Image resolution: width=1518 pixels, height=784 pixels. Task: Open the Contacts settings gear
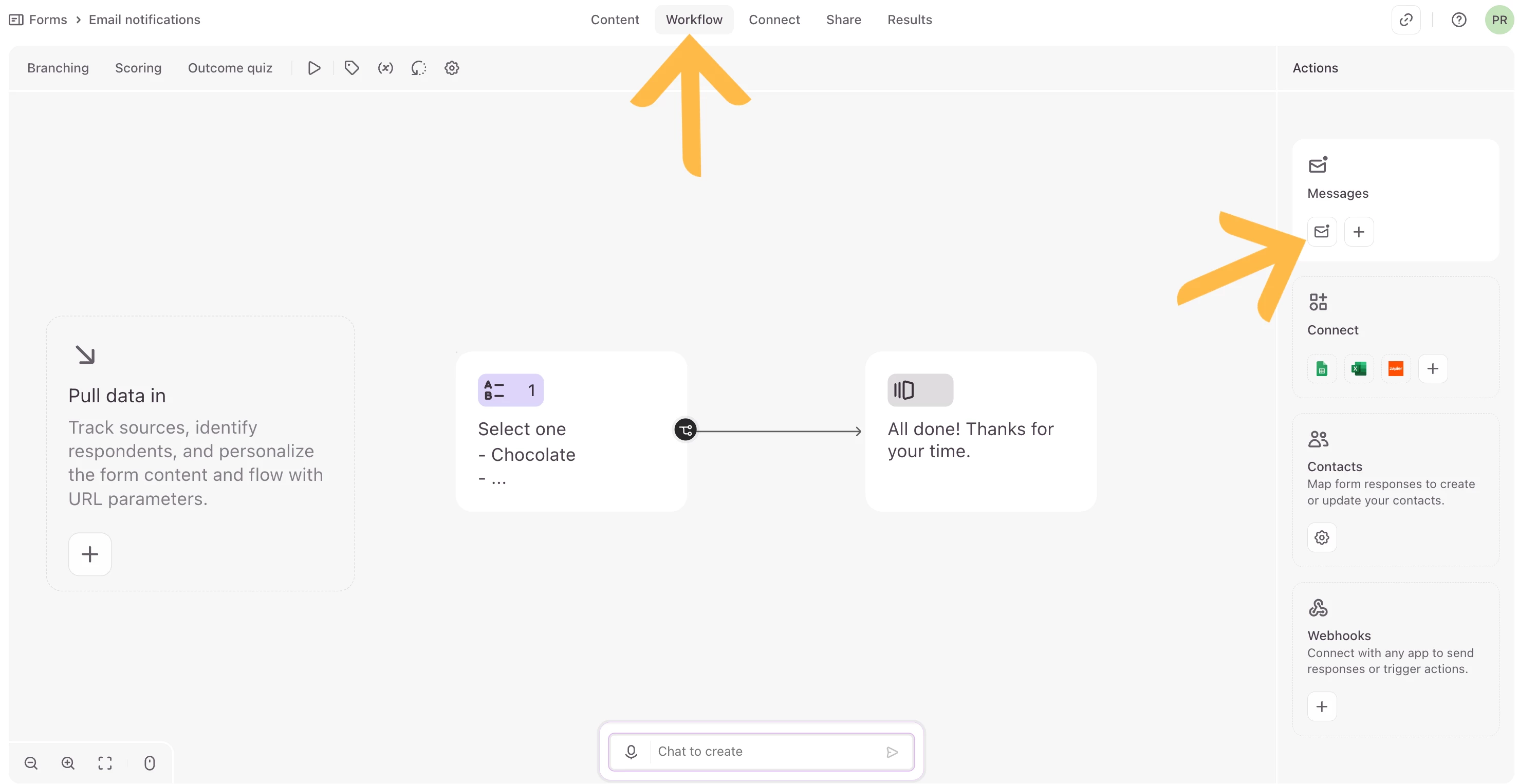1321,537
